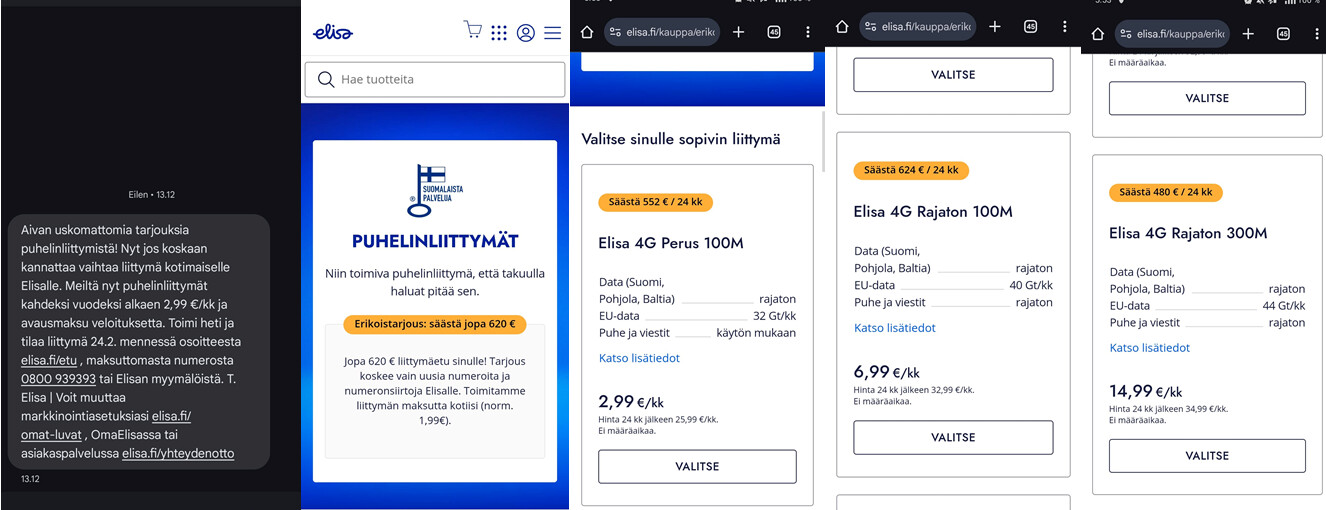Screen dimensions: 1326x510
Task: Click the 'Säästä 480 € / 24 kk' badge
Action: [x=1166, y=192]
